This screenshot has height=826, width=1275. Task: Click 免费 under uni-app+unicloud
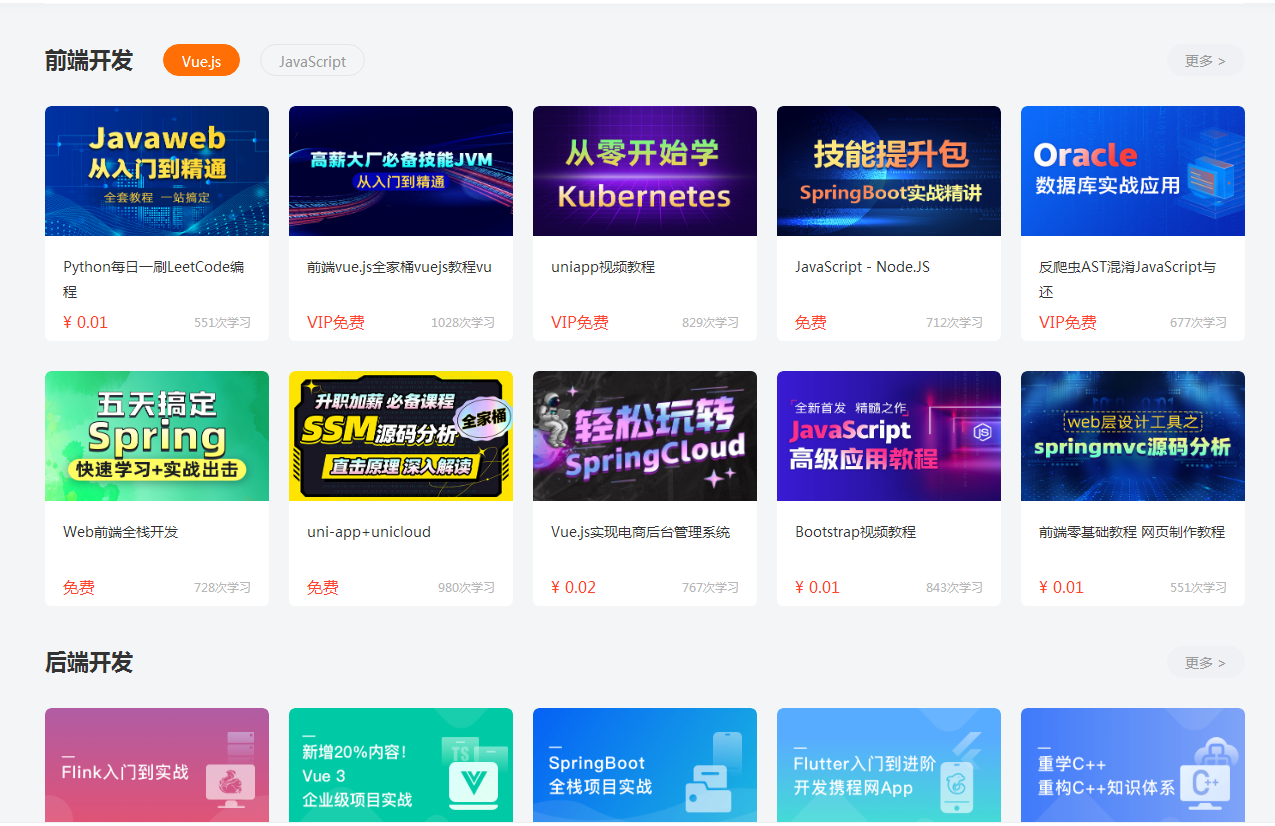click(x=323, y=587)
